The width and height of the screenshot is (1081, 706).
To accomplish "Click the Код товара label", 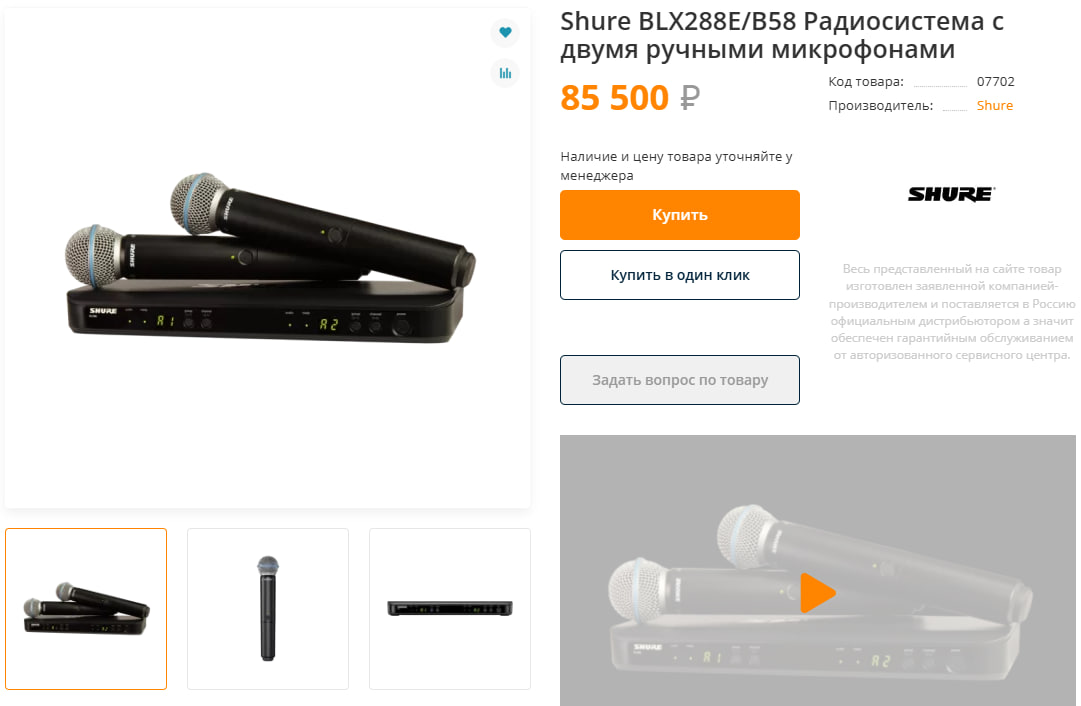I will pyautogui.click(x=866, y=81).
